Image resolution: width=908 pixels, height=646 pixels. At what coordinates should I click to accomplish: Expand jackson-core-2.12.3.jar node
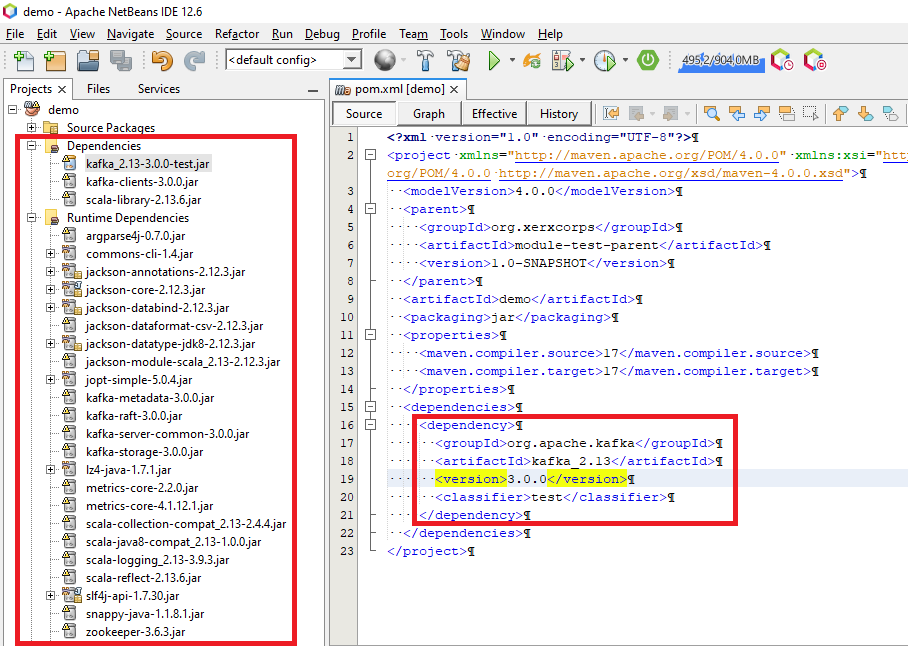(50, 289)
